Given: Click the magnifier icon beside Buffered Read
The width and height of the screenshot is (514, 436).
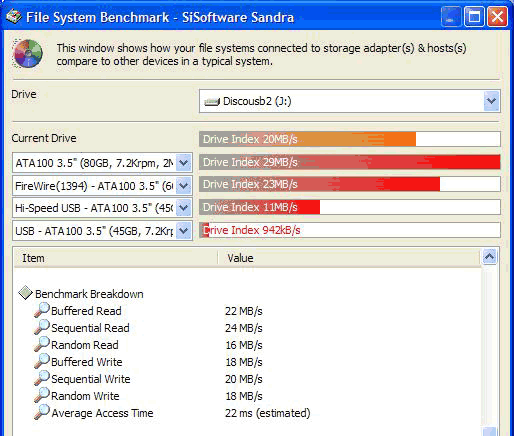Looking at the screenshot, I should [x=42, y=310].
